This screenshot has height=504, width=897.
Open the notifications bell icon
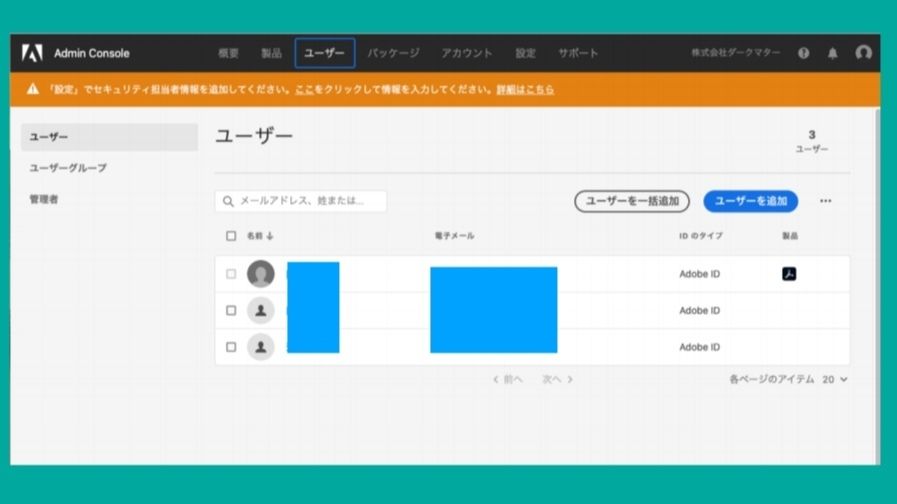pyautogui.click(x=832, y=53)
